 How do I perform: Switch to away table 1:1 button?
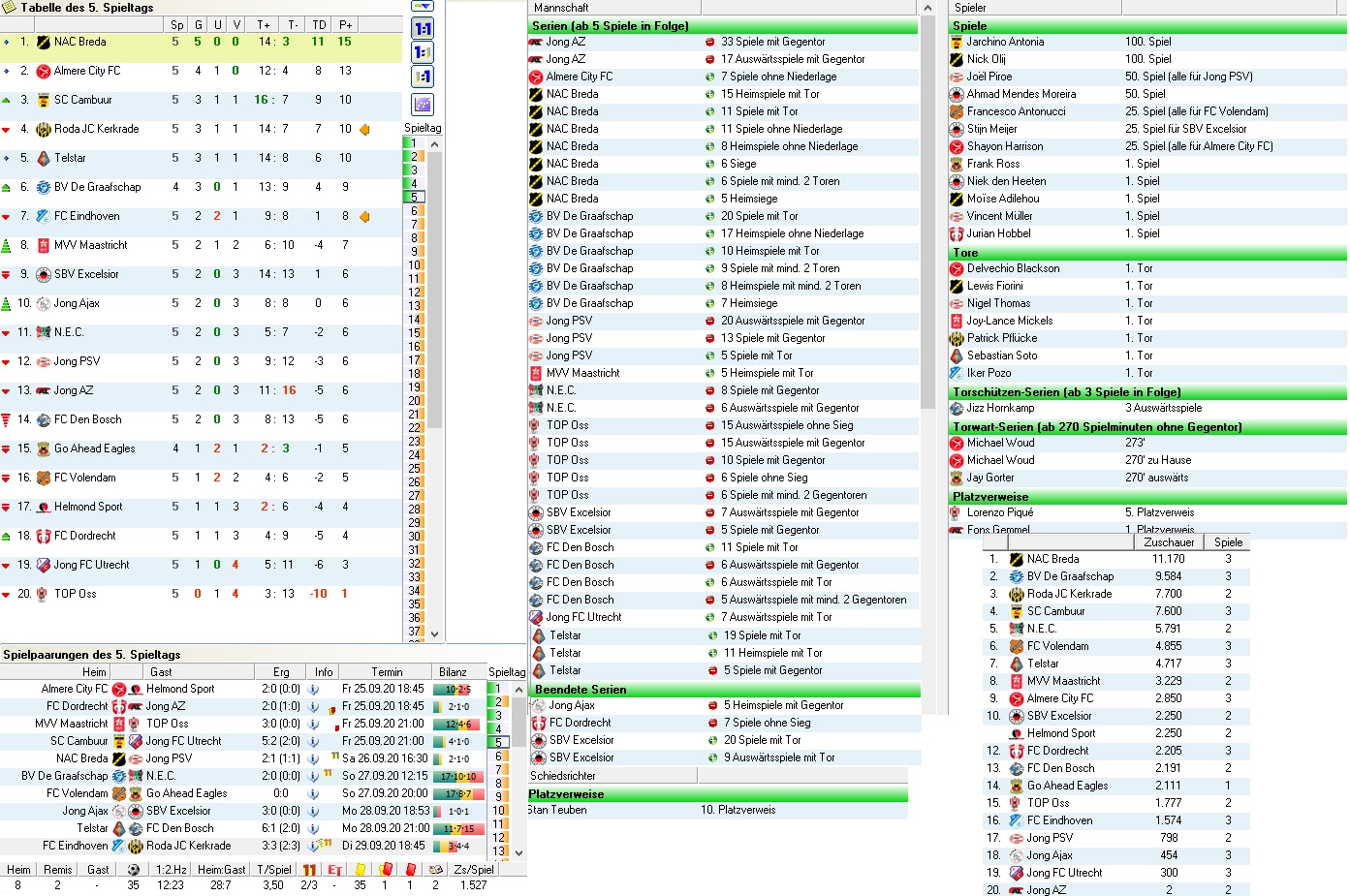[423, 77]
